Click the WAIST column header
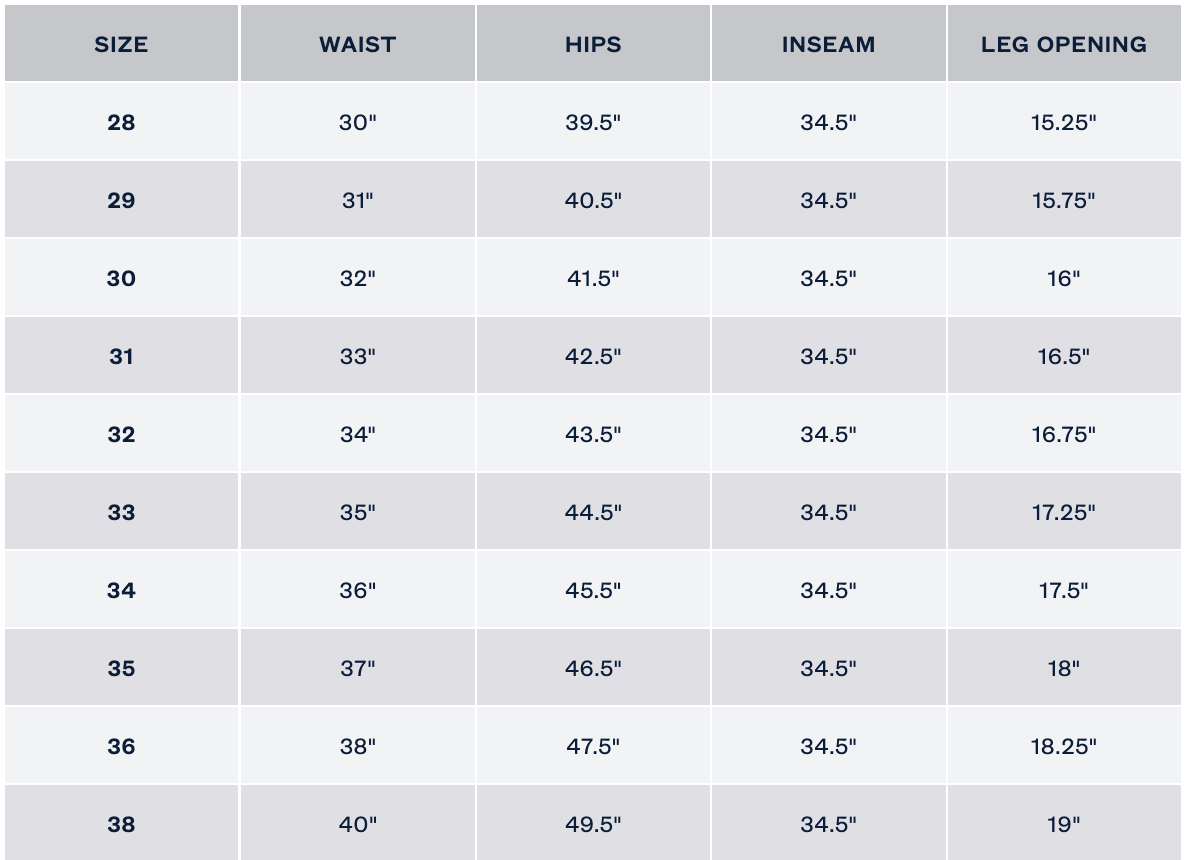This screenshot has width=1190, height=860. pyautogui.click(x=357, y=45)
